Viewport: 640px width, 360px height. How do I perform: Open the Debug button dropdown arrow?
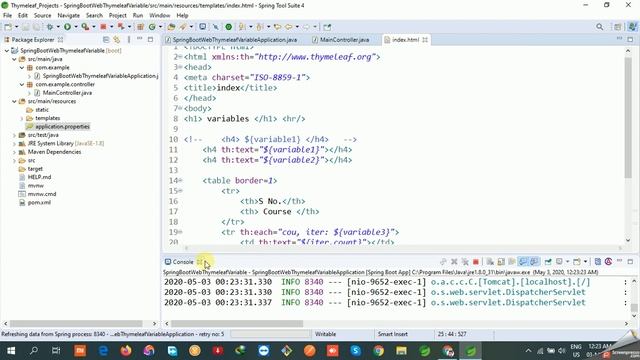click(58, 27)
